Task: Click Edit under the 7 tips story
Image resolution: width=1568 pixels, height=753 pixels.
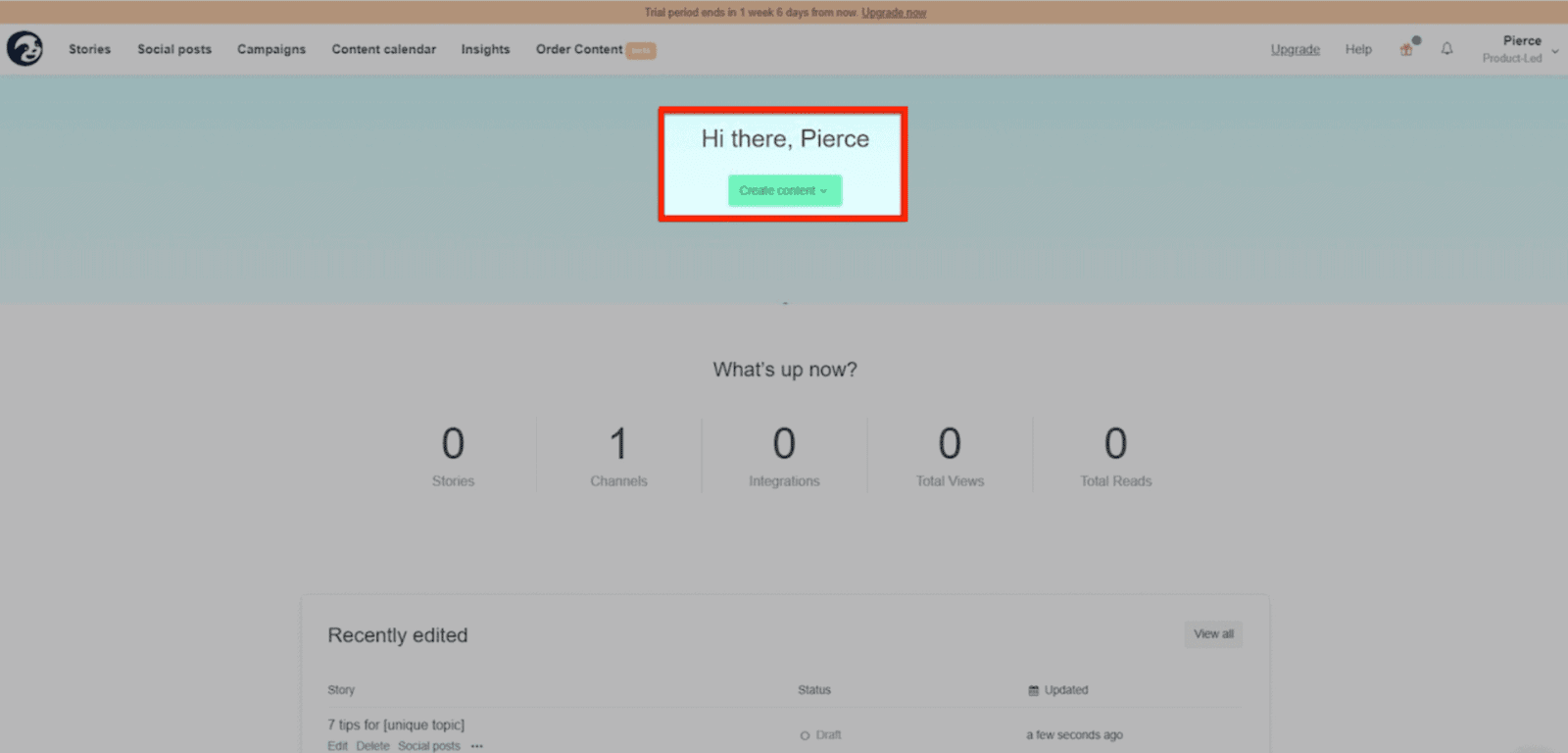Action: point(337,746)
